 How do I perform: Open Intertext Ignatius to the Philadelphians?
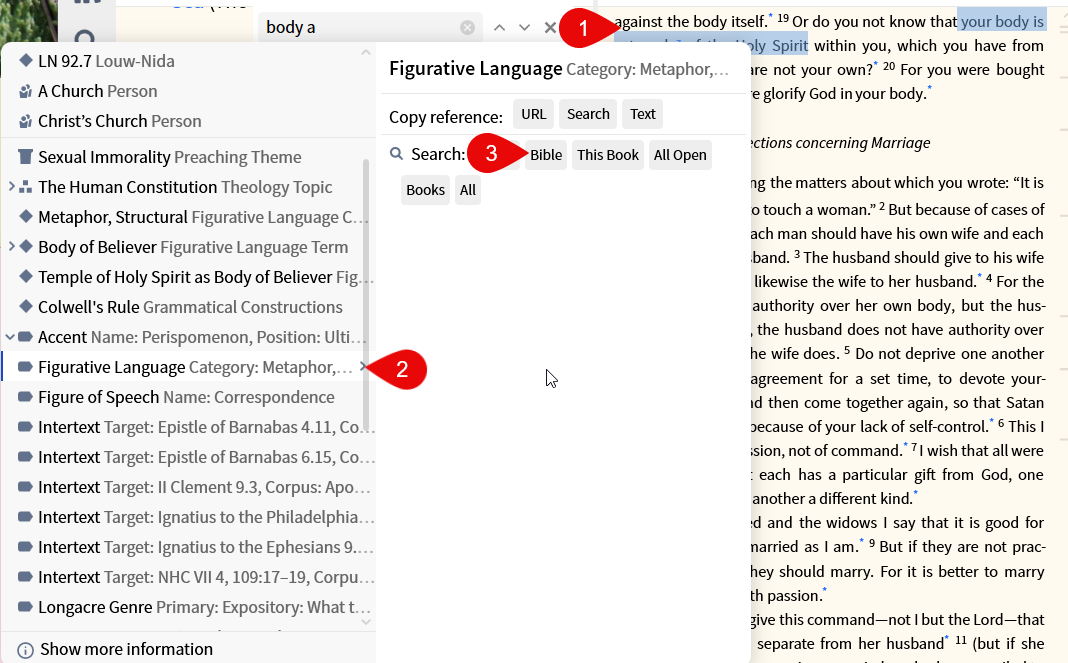click(x=188, y=516)
